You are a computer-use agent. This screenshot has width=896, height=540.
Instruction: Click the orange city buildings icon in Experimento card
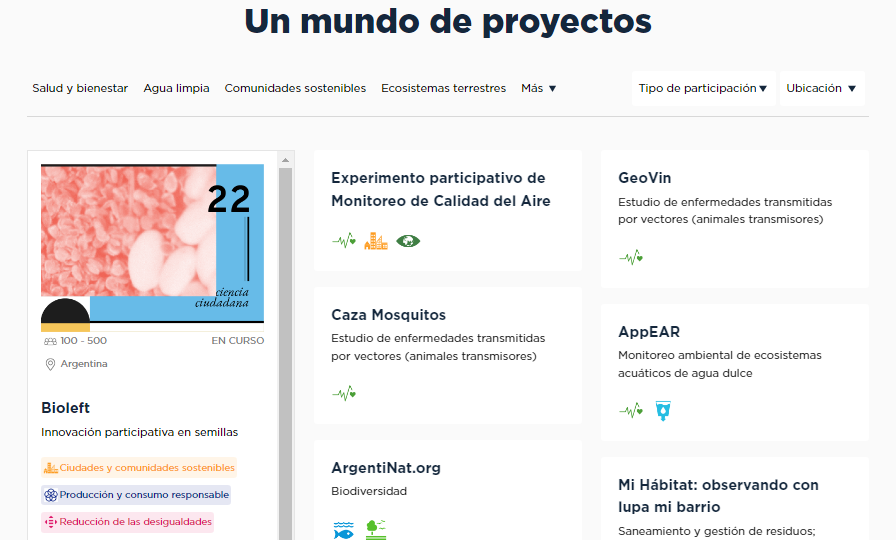pyautogui.click(x=376, y=241)
